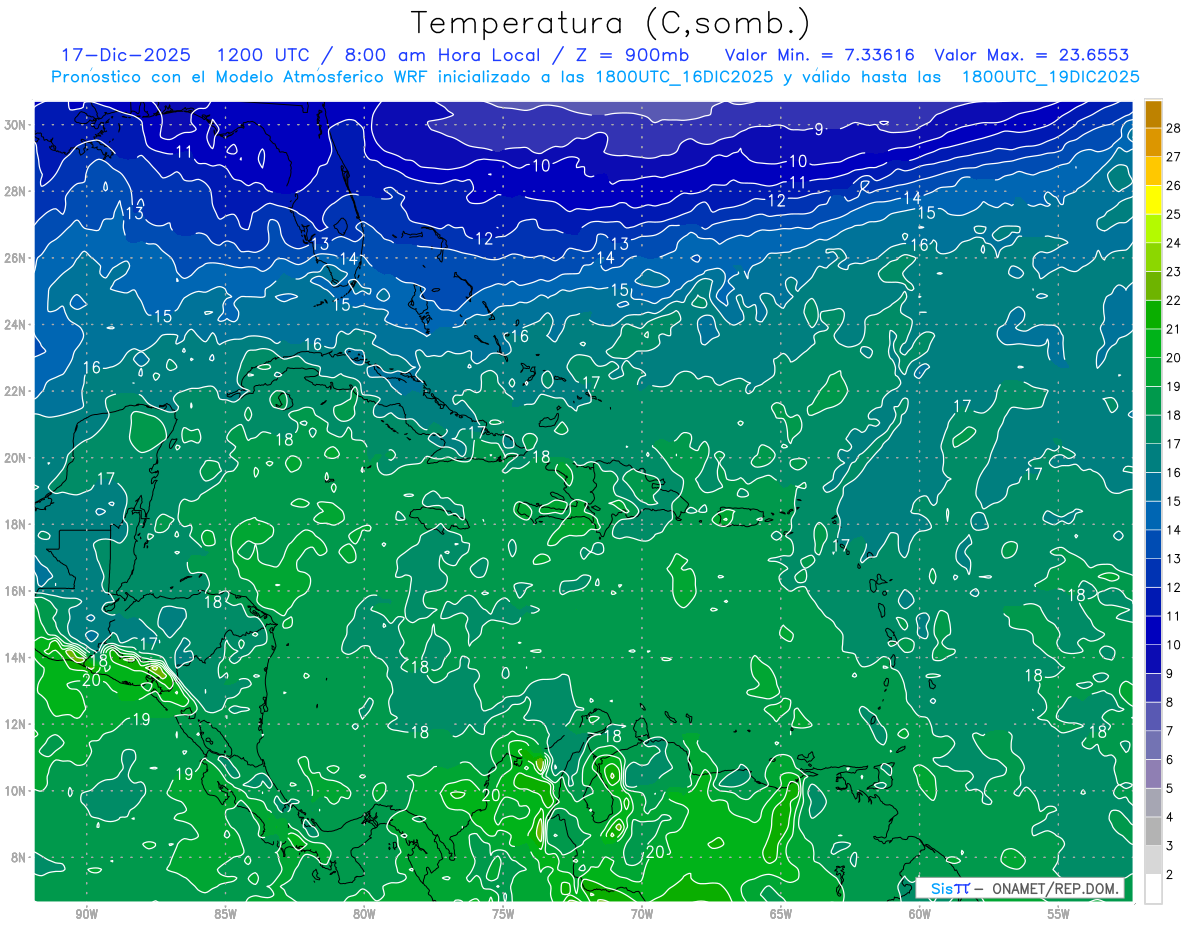Click the '85W' longitude axis label
1200x927 pixels.
pyautogui.click(x=225, y=914)
